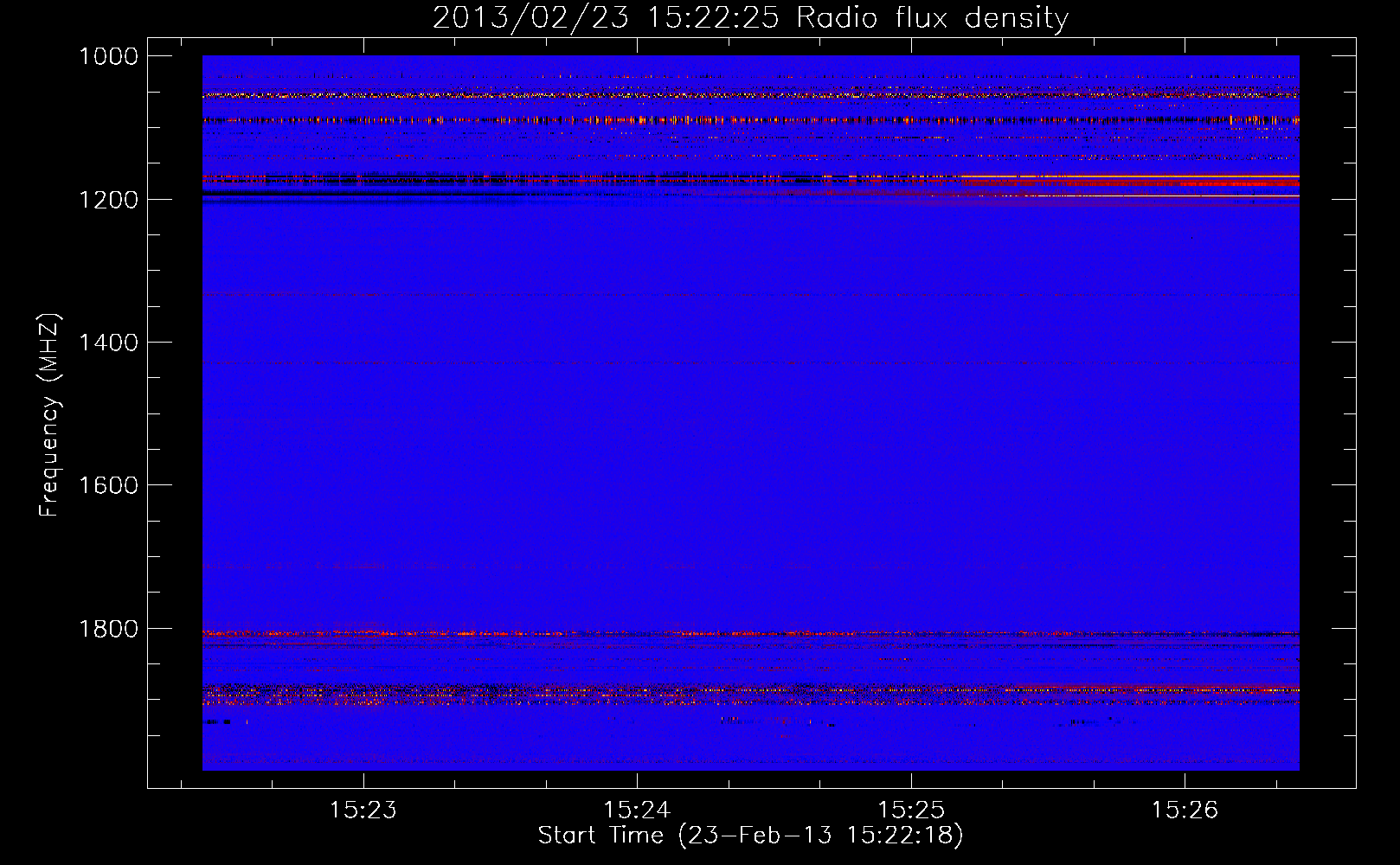1400x865 pixels.
Task: Click the 15:26 time tick label
Action: pyautogui.click(x=1185, y=810)
